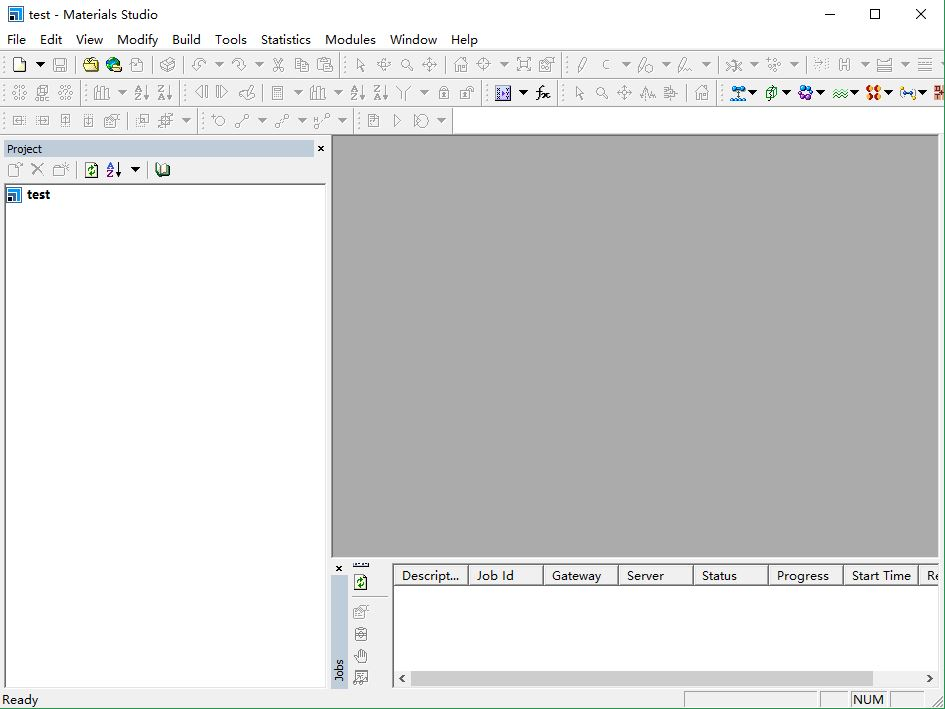The width and height of the screenshot is (945, 709).
Task: Open the Statistics menu
Action: point(285,40)
